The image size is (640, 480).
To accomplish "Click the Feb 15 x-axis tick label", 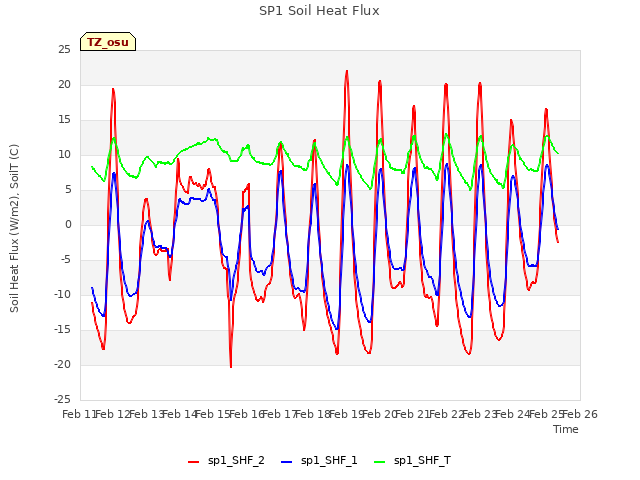I will 213,415.
